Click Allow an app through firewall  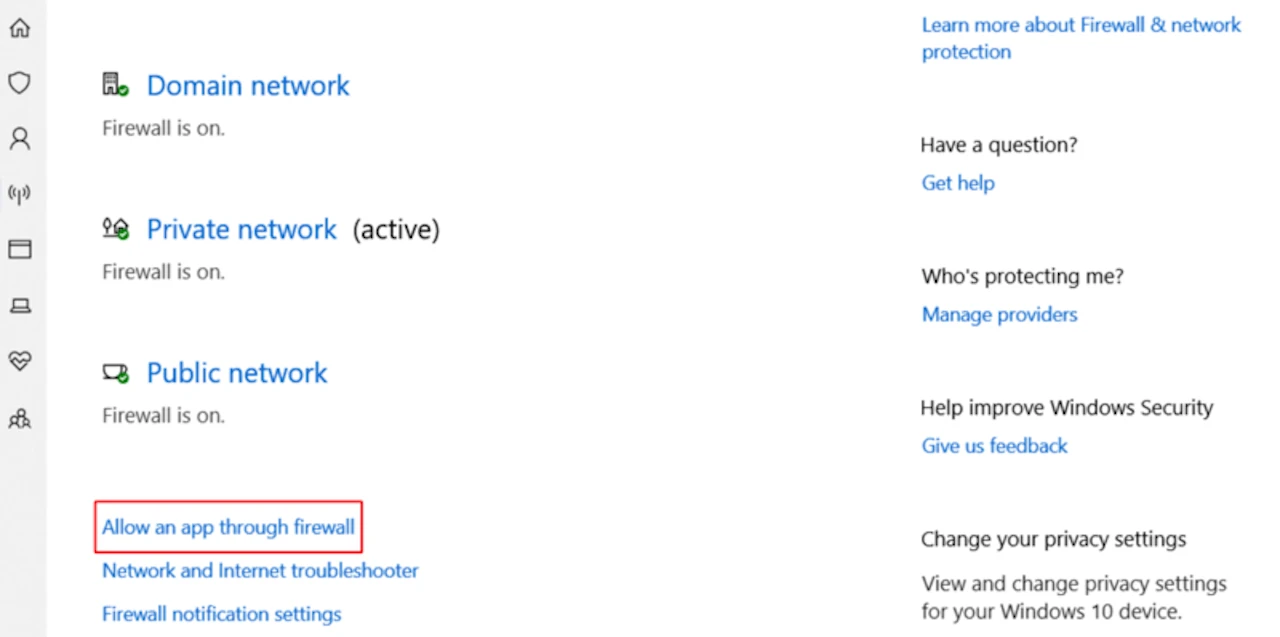[x=228, y=527]
